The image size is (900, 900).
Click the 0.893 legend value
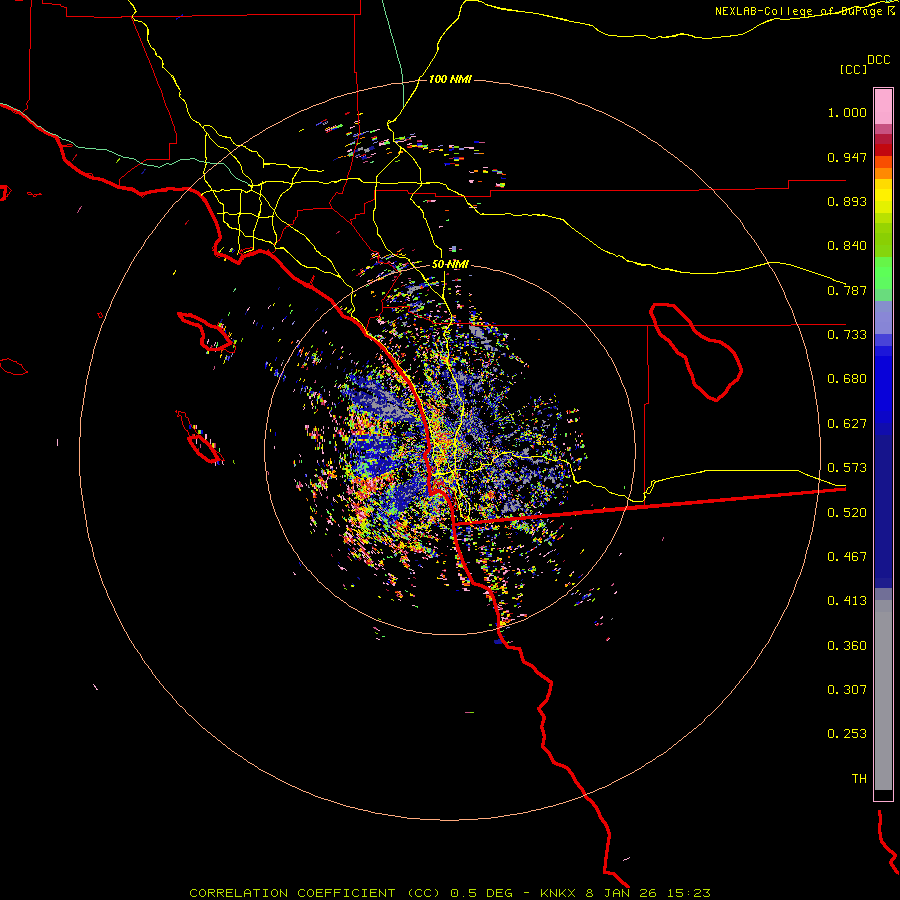click(x=847, y=201)
